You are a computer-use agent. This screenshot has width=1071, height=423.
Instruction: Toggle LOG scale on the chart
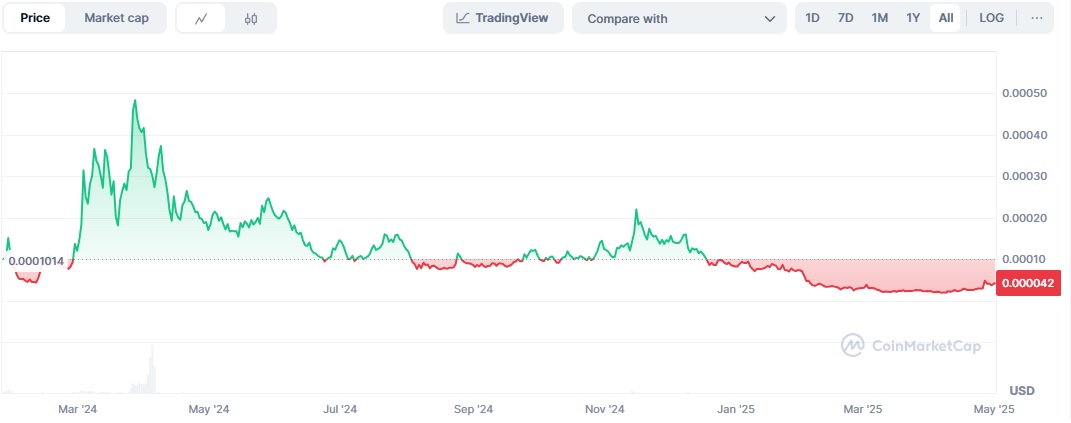tap(992, 18)
